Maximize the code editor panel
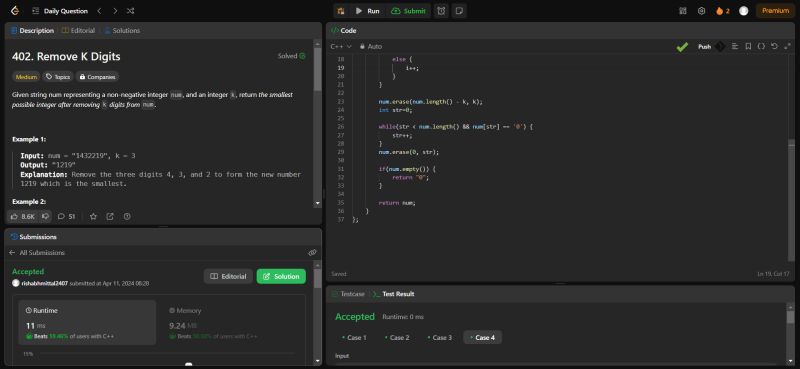Screen dimensions: 800x369 click(x=787, y=46)
